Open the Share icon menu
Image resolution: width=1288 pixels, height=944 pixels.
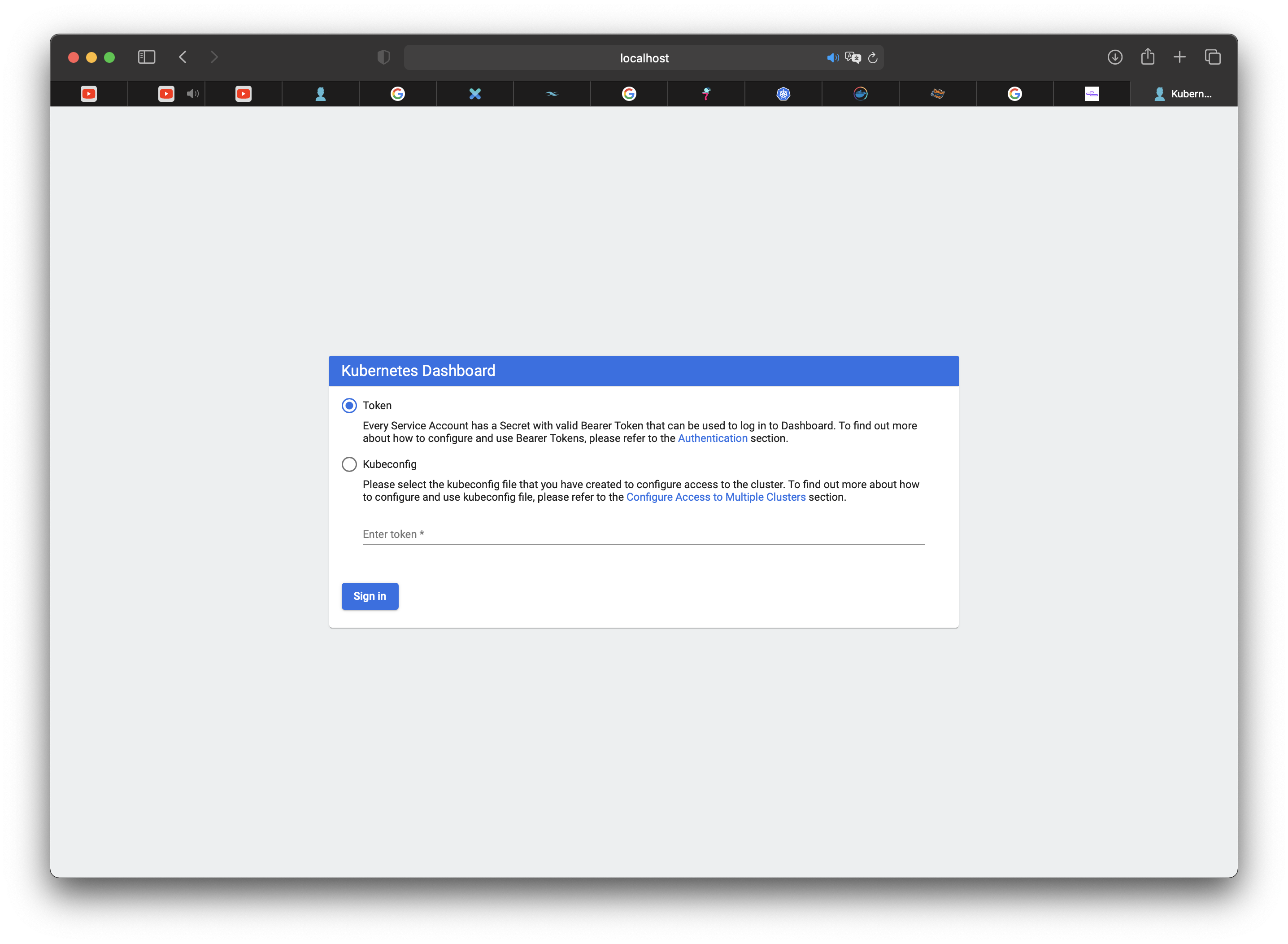1148,57
